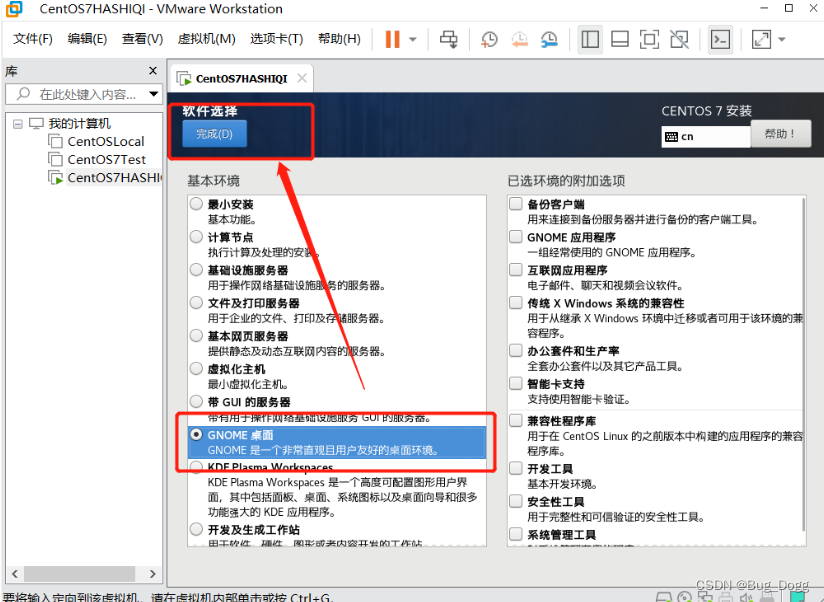Open the 虚拟机(M) menu
Image resolution: width=824 pixels, height=602 pixels.
pos(207,39)
